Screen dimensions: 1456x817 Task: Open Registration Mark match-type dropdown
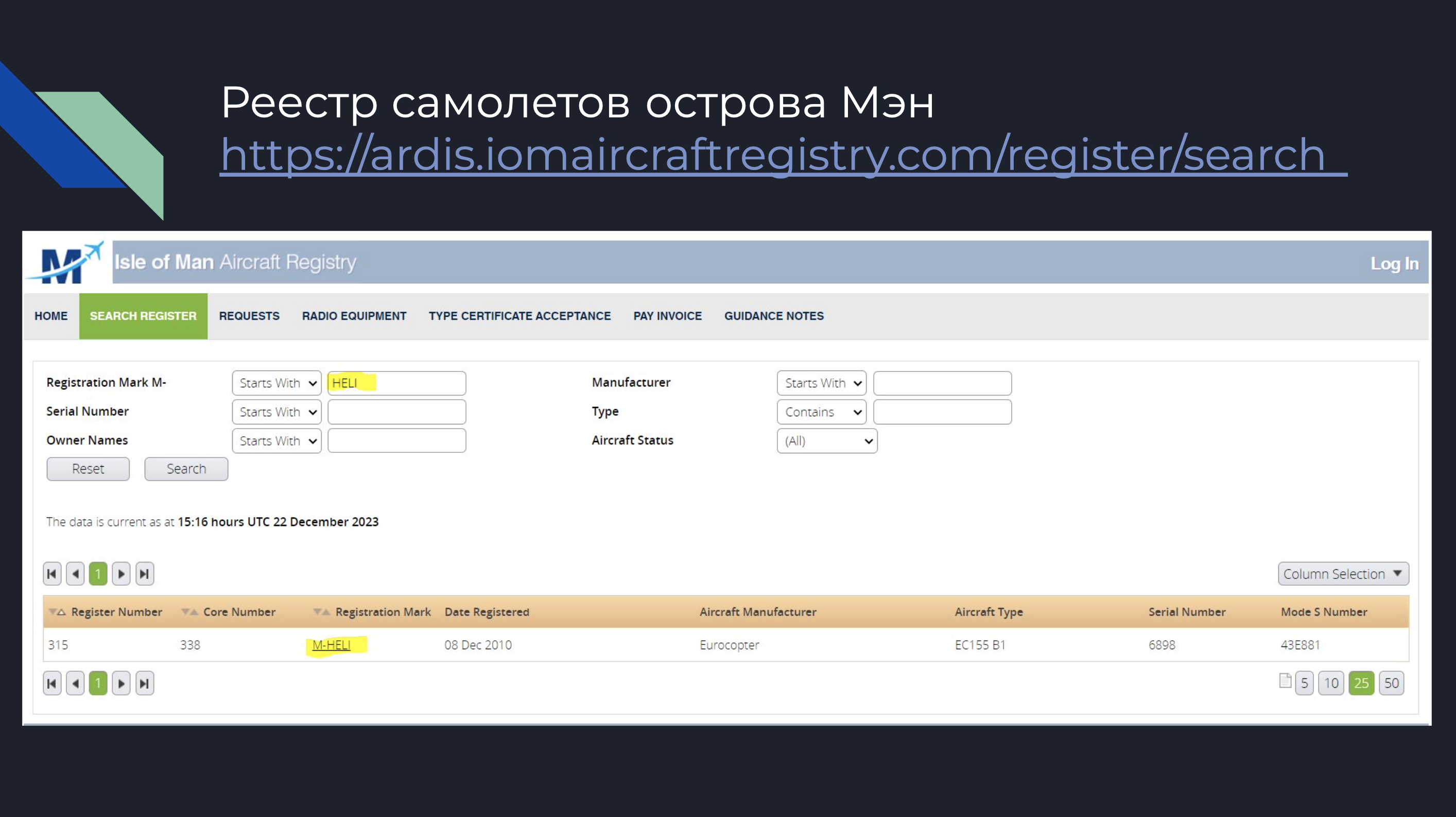(x=276, y=383)
